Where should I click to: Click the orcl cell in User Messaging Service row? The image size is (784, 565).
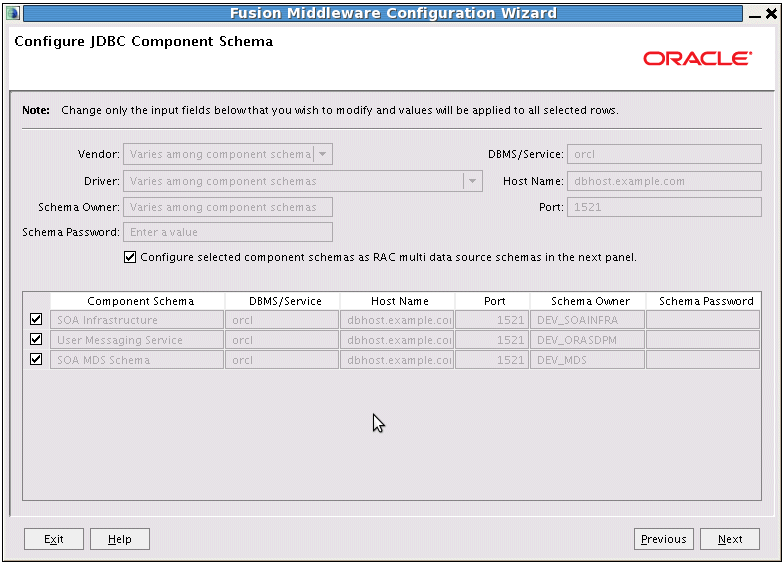point(282,340)
